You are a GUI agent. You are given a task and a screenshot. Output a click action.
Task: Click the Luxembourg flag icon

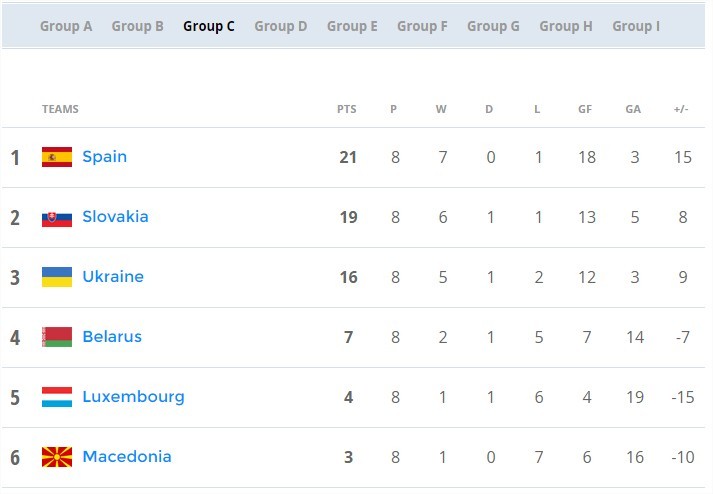[57, 397]
